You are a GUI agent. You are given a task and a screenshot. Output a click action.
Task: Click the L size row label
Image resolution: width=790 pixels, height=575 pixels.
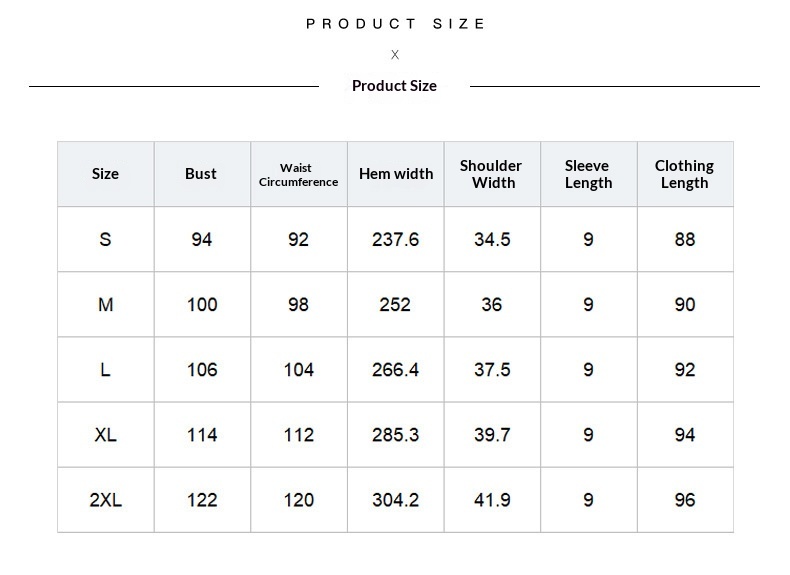[105, 369]
